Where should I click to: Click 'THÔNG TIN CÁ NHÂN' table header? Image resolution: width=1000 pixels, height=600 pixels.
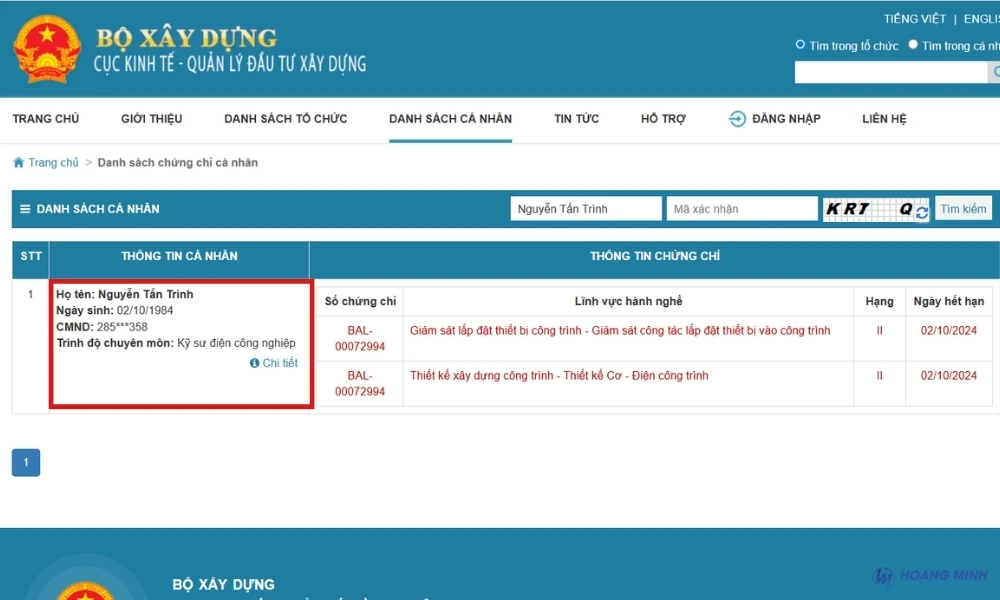tap(179, 256)
